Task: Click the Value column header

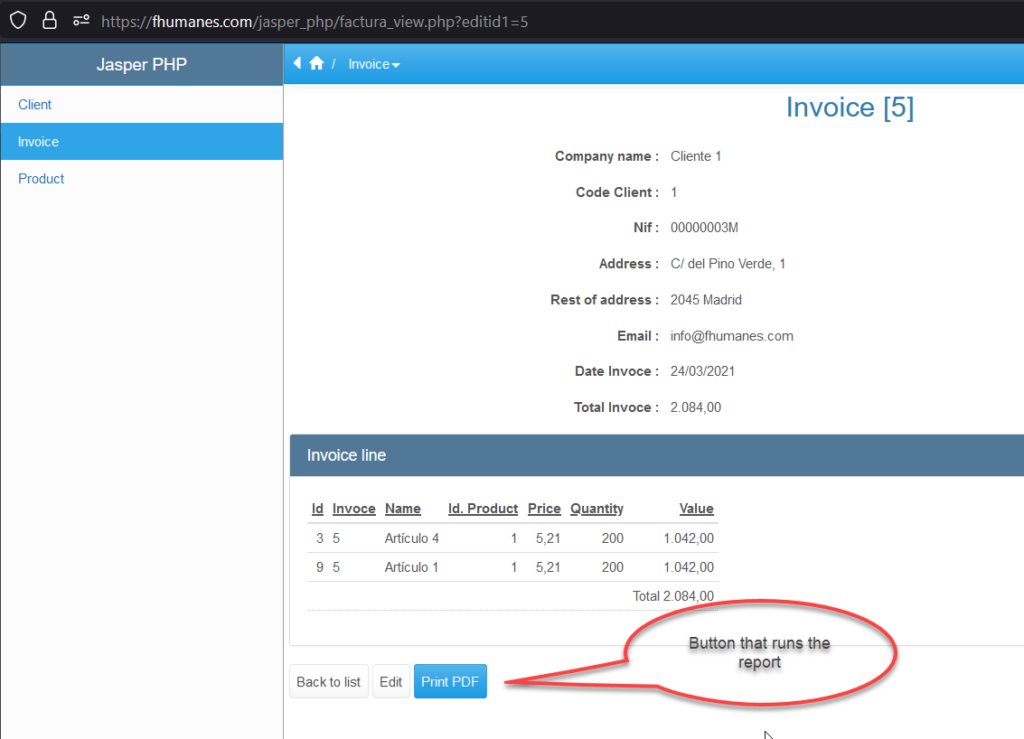Action: pyautogui.click(x=696, y=509)
